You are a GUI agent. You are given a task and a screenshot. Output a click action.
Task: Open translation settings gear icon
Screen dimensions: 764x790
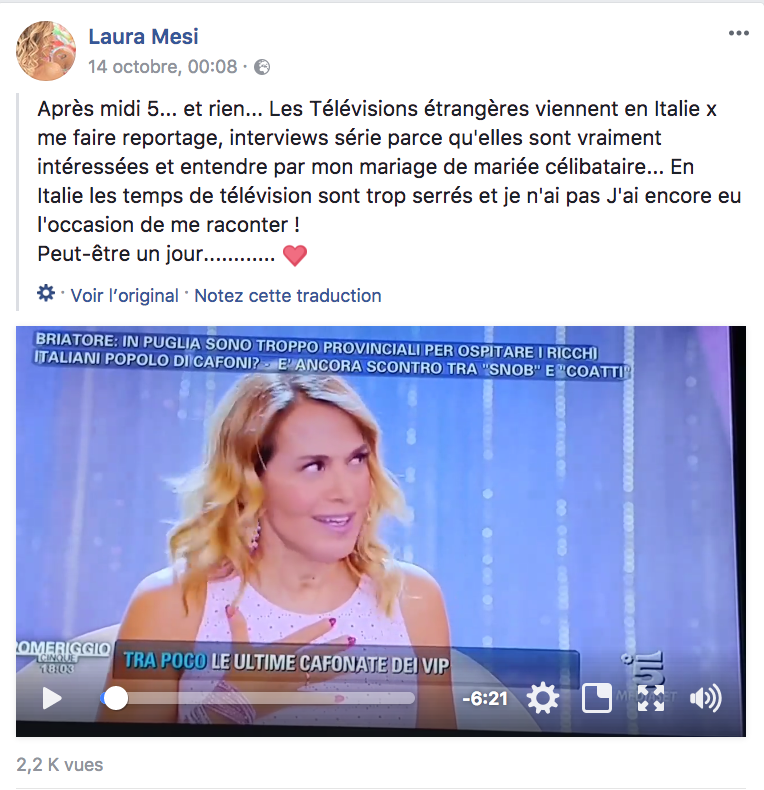46,293
